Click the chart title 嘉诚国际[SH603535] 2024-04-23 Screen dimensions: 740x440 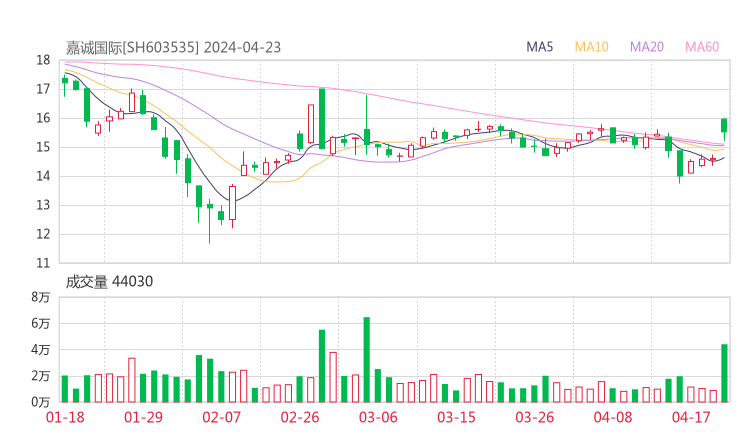tap(173, 47)
